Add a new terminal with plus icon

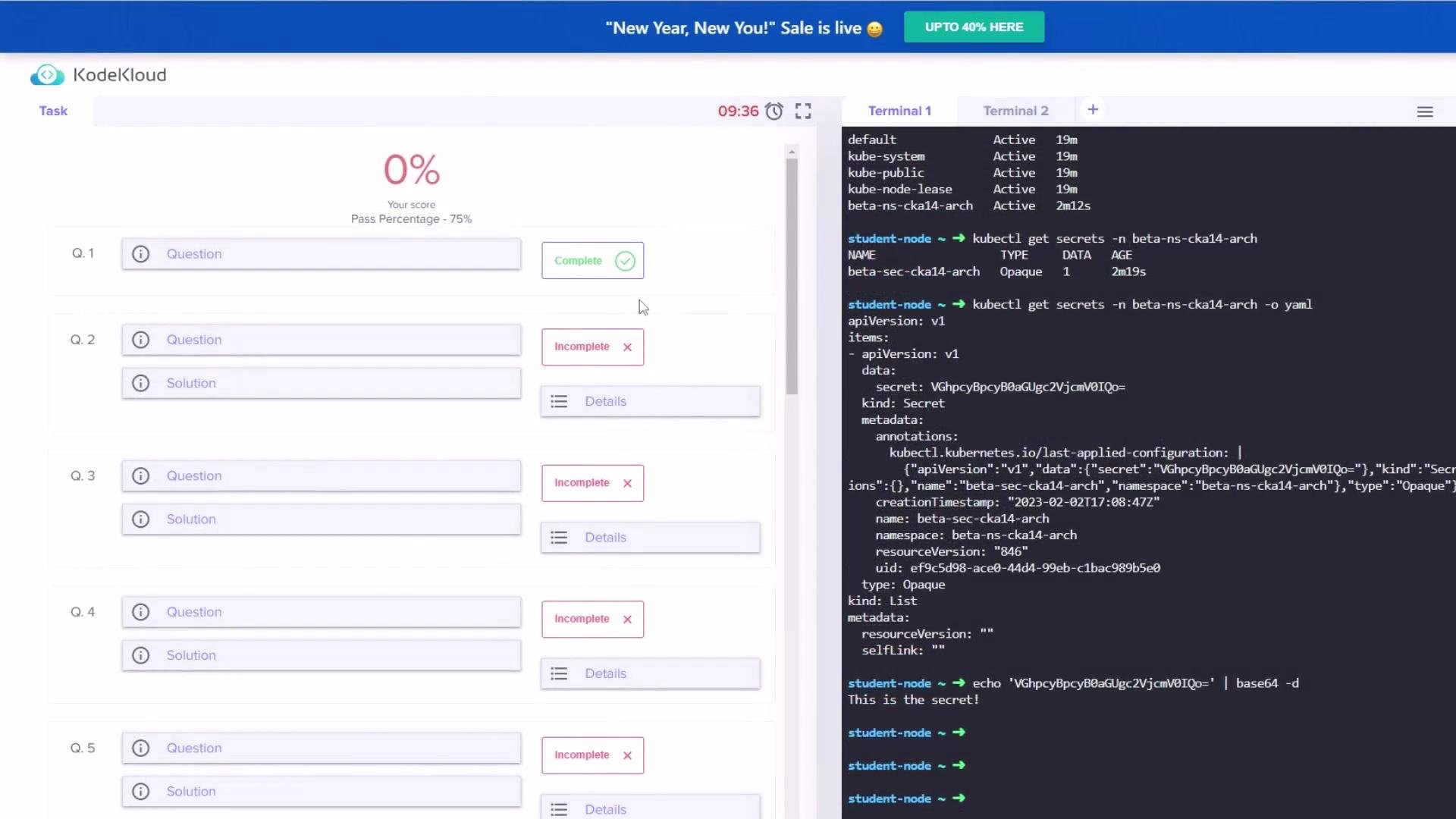pyautogui.click(x=1093, y=110)
